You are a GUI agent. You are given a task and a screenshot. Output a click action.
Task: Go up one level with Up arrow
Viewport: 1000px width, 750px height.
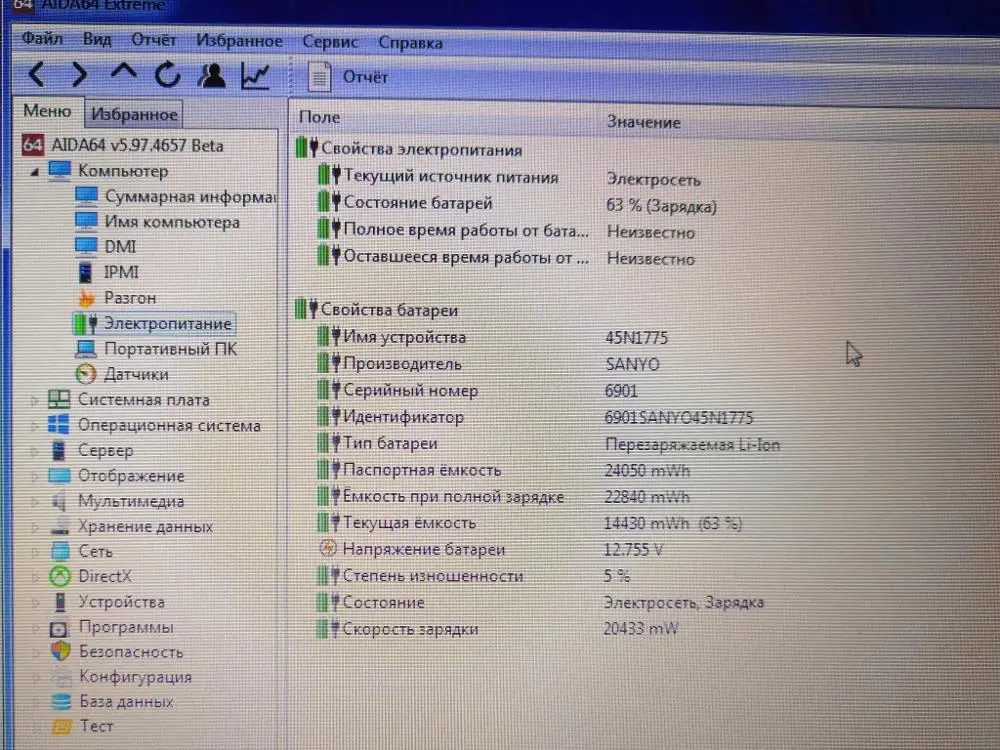coord(123,72)
